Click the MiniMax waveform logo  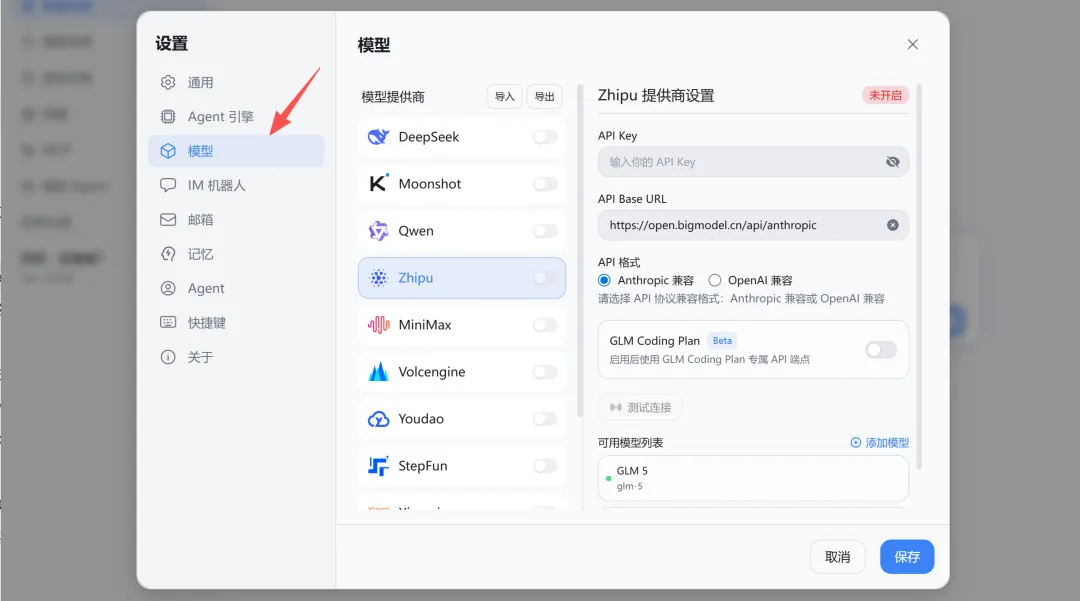click(378, 324)
